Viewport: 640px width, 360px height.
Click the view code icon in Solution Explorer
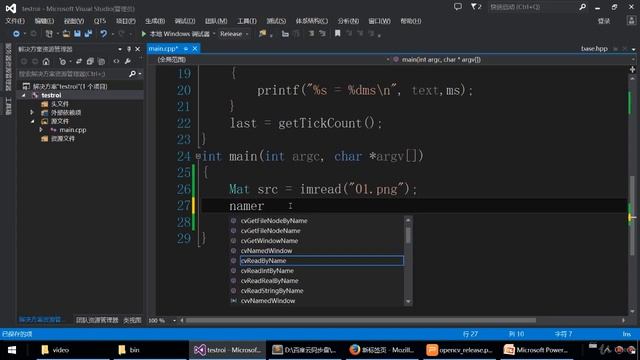tap(116, 62)
